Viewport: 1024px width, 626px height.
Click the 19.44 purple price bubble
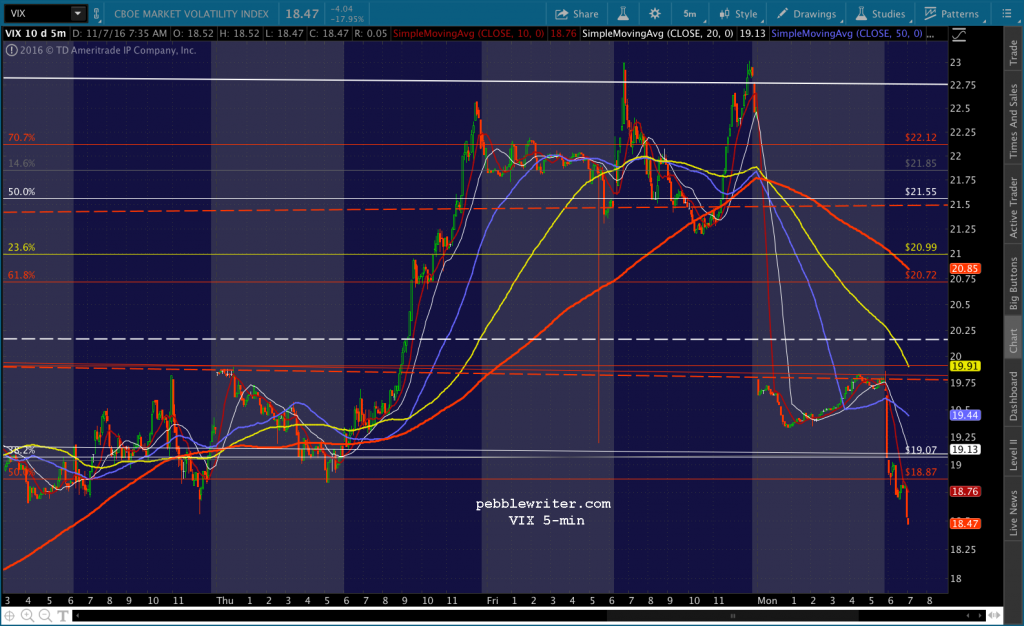point(965,415)
